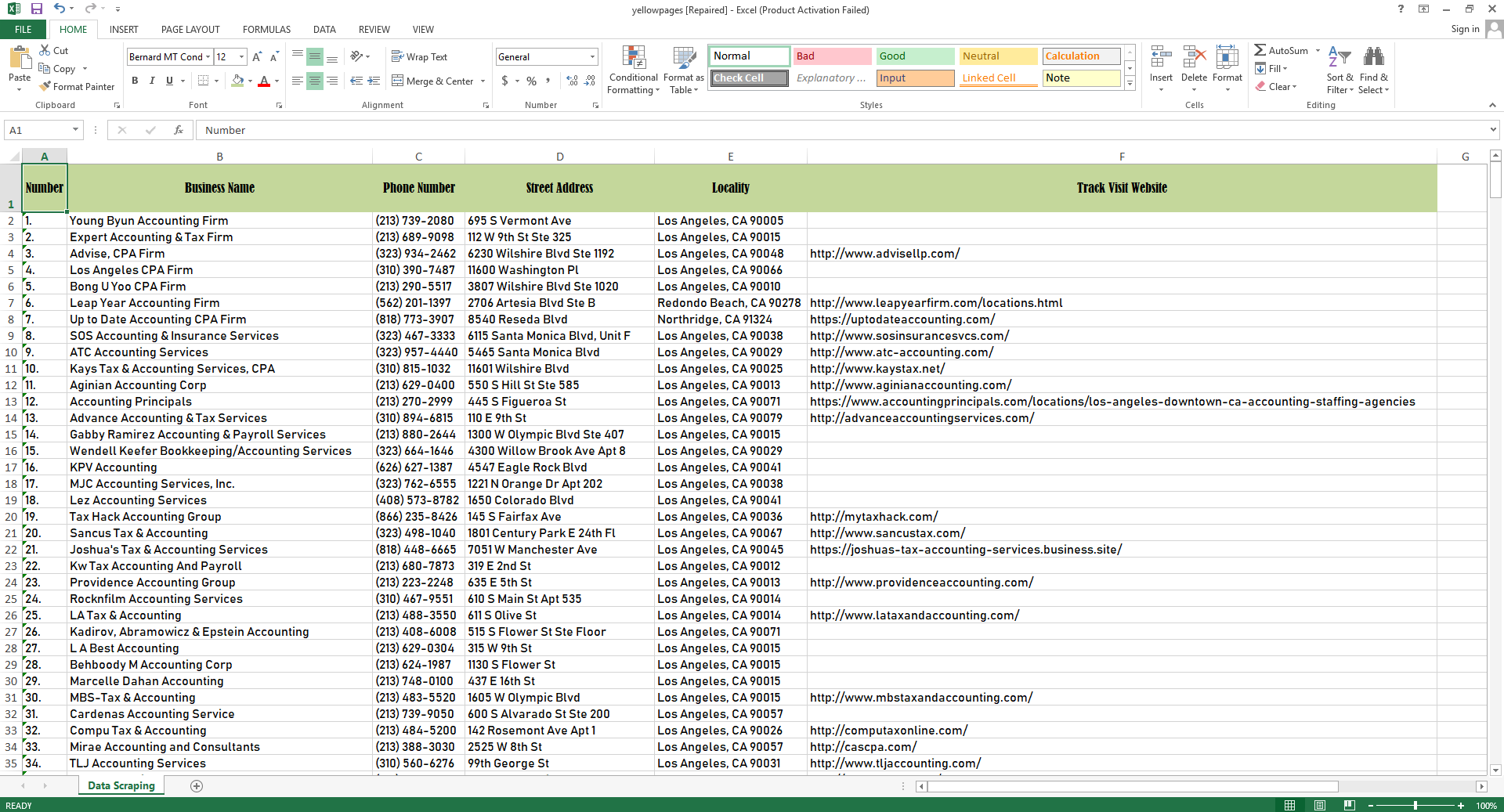This screenshot has height=812, width=1504.
Task: Select the Format Painter tool
Action: click(77, 86)
